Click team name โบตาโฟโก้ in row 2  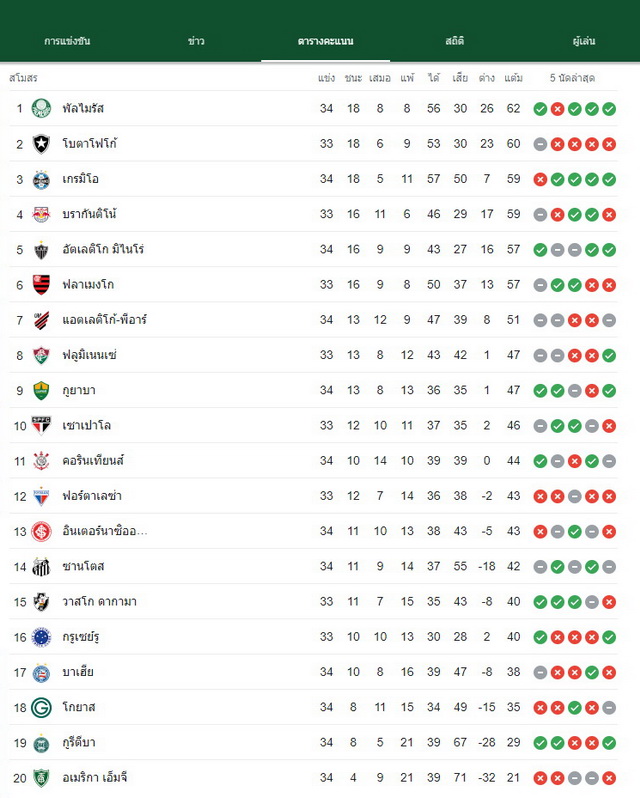coord(90,144)
